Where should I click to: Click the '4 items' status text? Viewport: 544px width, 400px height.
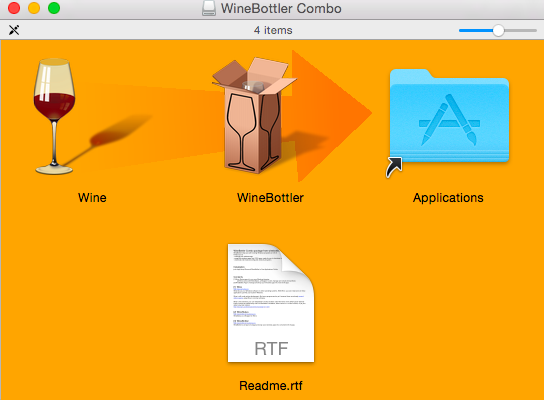273,30
